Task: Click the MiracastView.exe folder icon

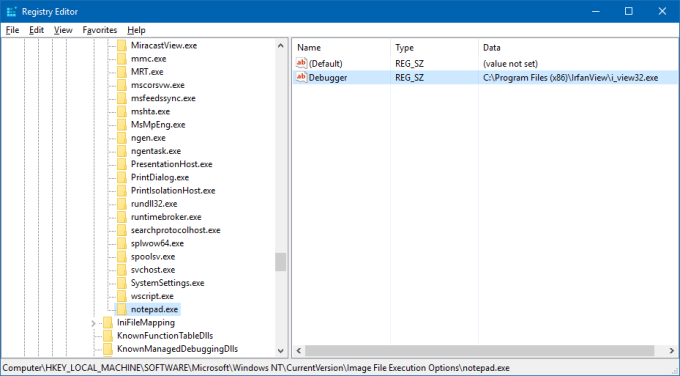Action: pos(122,46)
